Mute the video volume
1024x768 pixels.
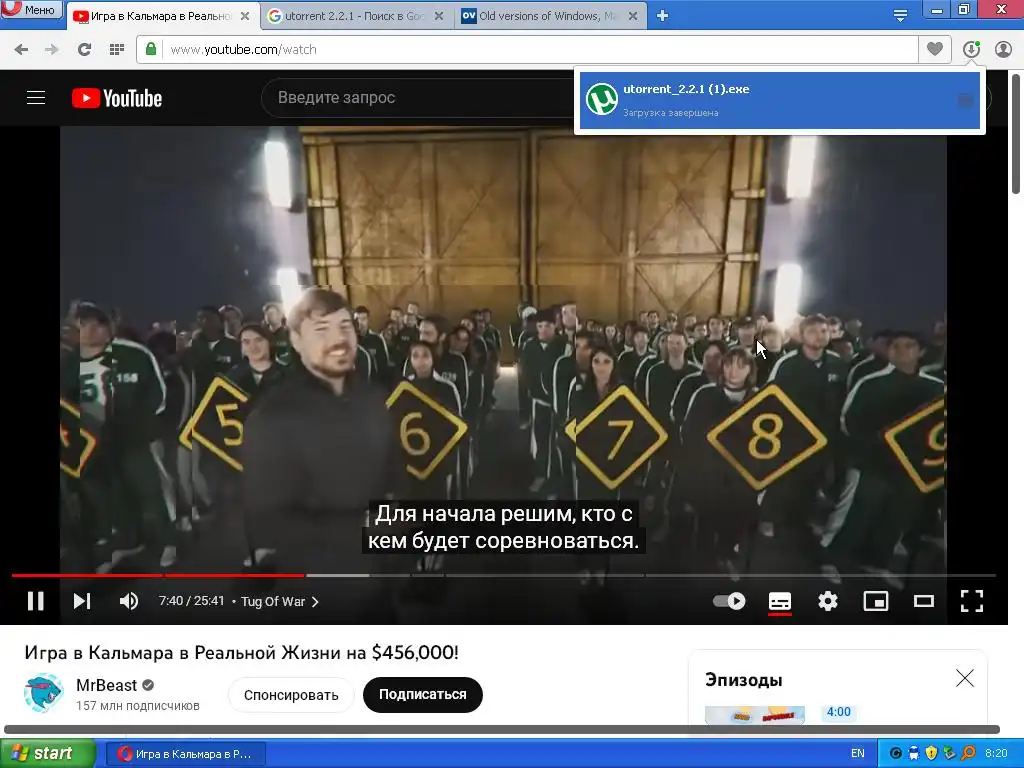pyautogui.click(x=129, y=601)
